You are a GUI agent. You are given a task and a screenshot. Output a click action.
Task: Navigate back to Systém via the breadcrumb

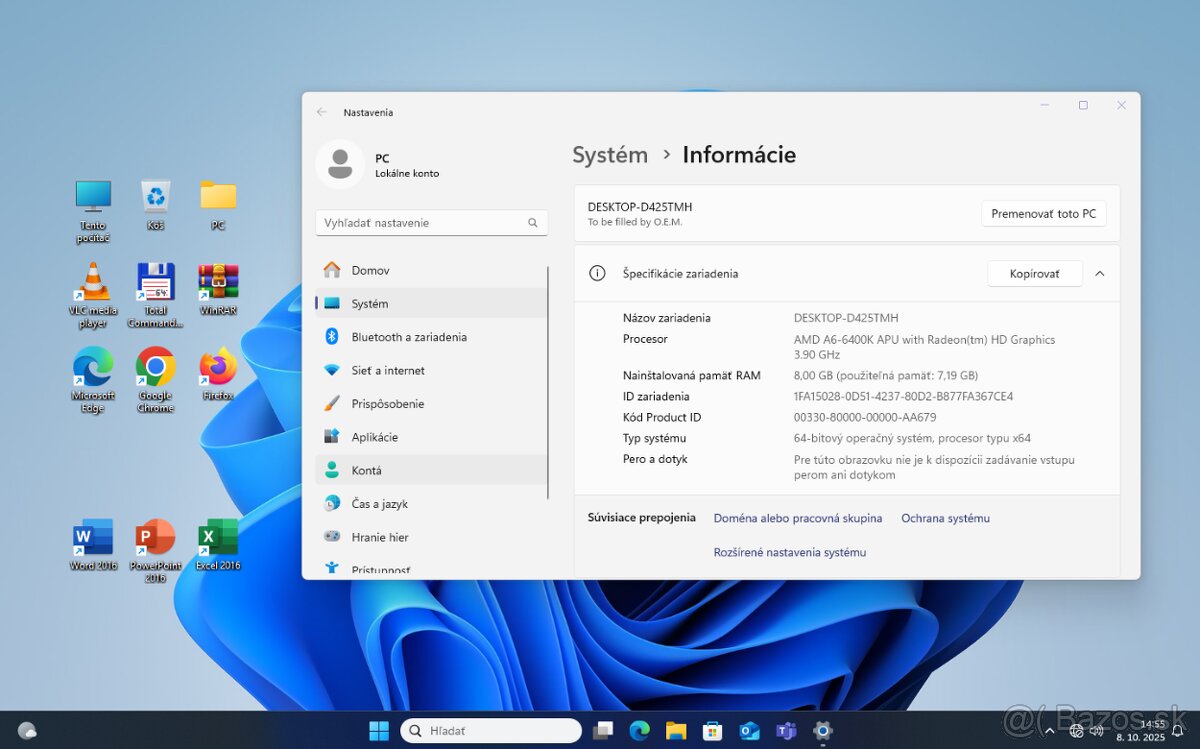[610, 155]
